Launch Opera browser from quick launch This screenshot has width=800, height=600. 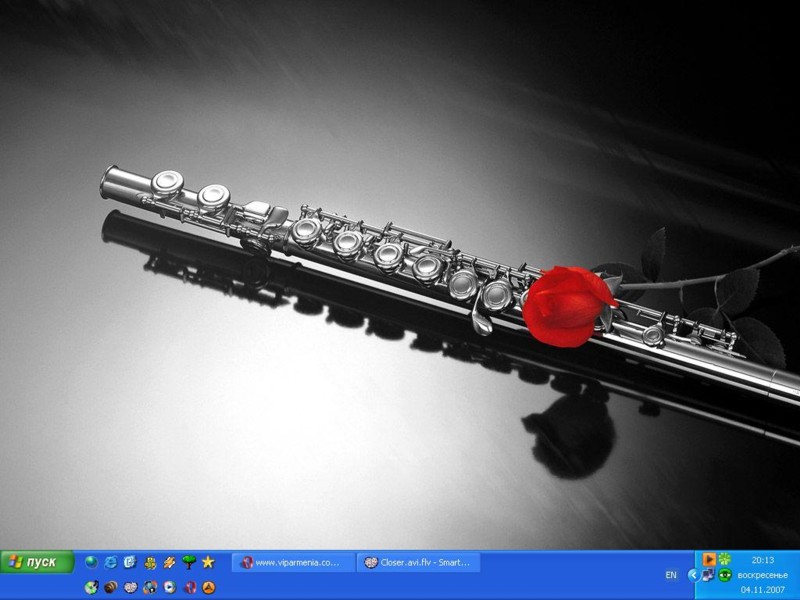tap(189, 587)
